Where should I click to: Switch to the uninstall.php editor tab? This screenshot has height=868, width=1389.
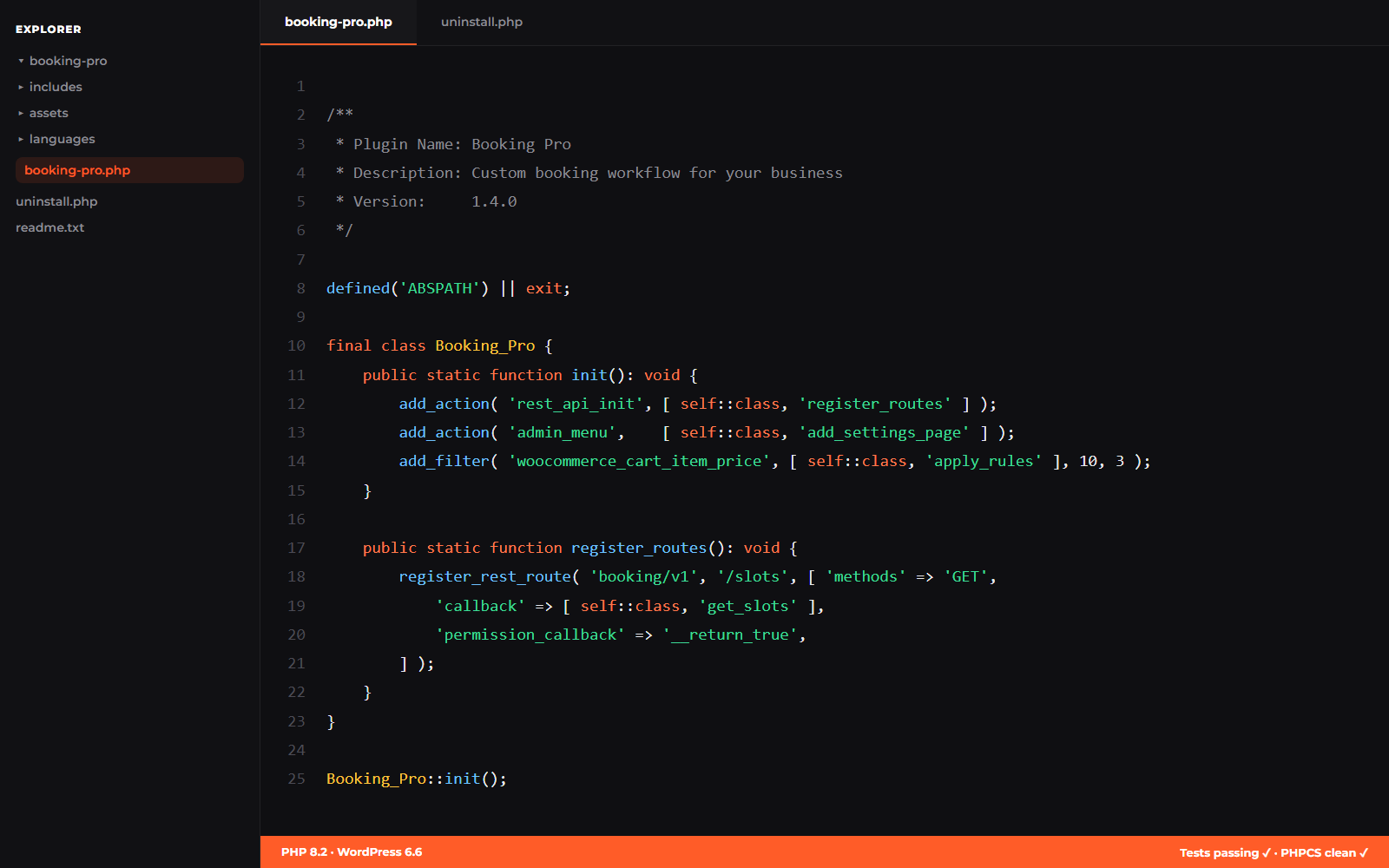482,23
